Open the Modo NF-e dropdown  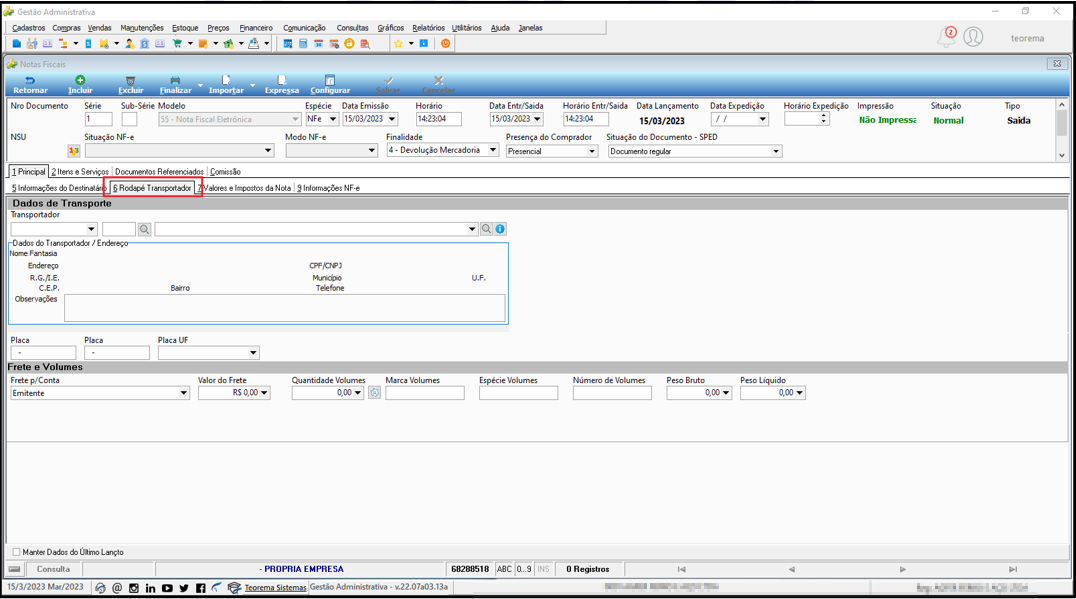[371, 150]
